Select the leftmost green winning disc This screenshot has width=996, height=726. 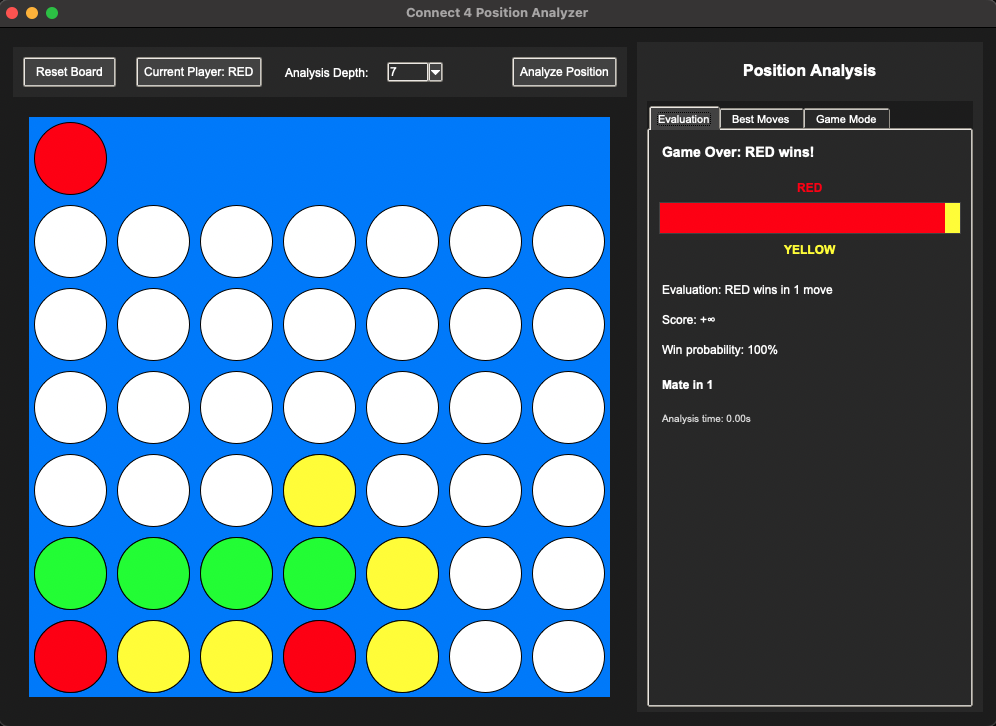point(70,573)
